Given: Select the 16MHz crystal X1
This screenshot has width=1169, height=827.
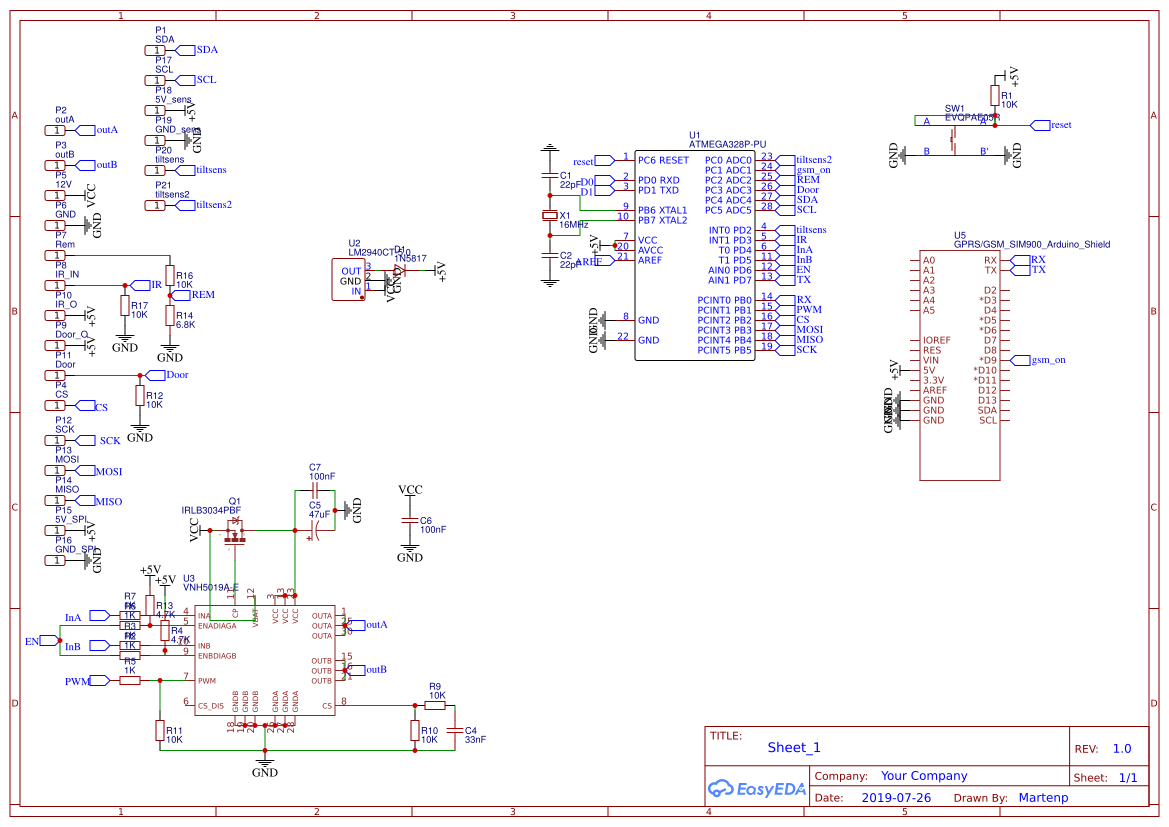Looking at the screenshot, I should 550,215.
